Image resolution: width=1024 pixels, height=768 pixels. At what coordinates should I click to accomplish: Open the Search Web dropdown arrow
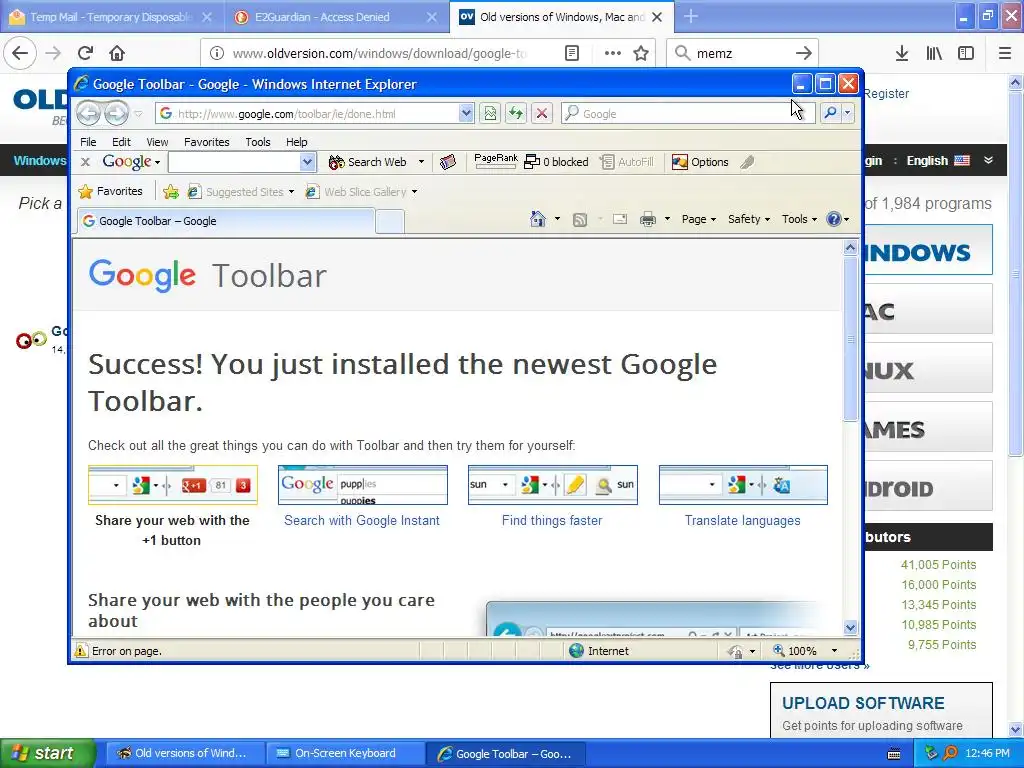coord(421,162)
